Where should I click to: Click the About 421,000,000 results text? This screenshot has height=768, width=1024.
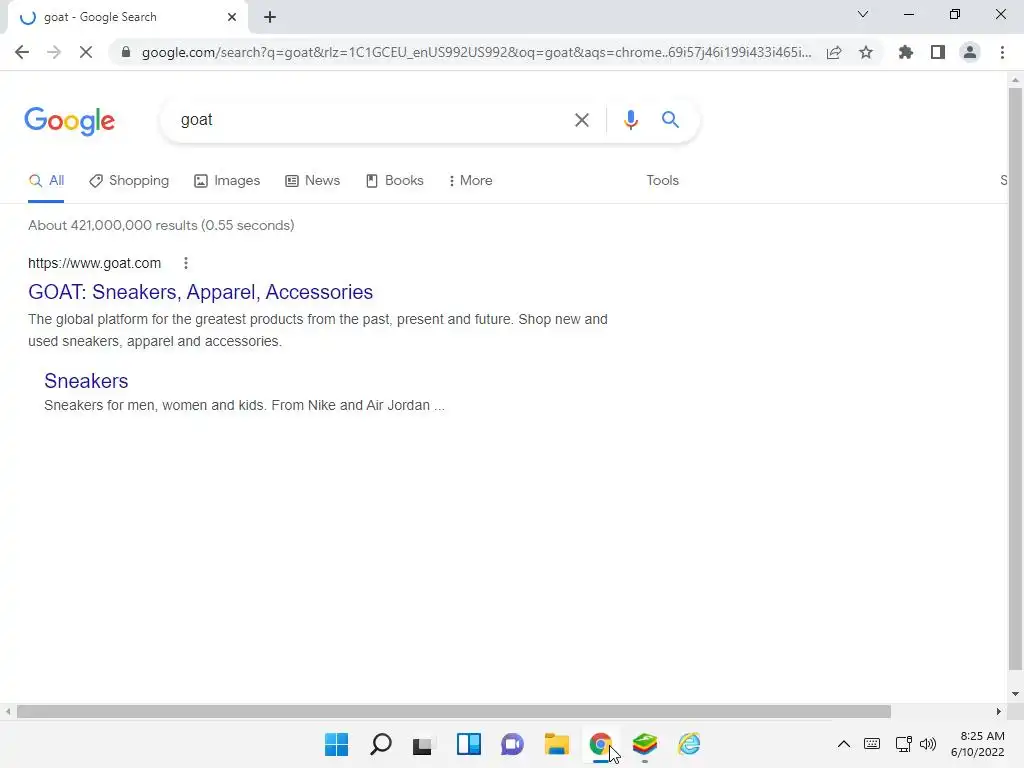point(161,225)
